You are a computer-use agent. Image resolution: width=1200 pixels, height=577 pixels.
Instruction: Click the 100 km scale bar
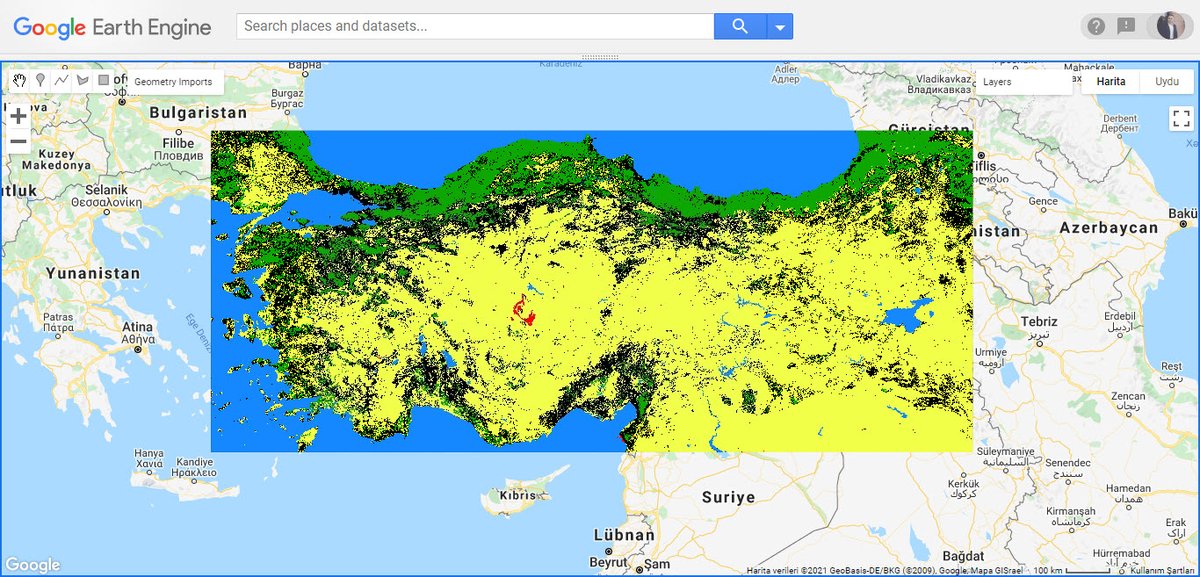[1074, 571]
